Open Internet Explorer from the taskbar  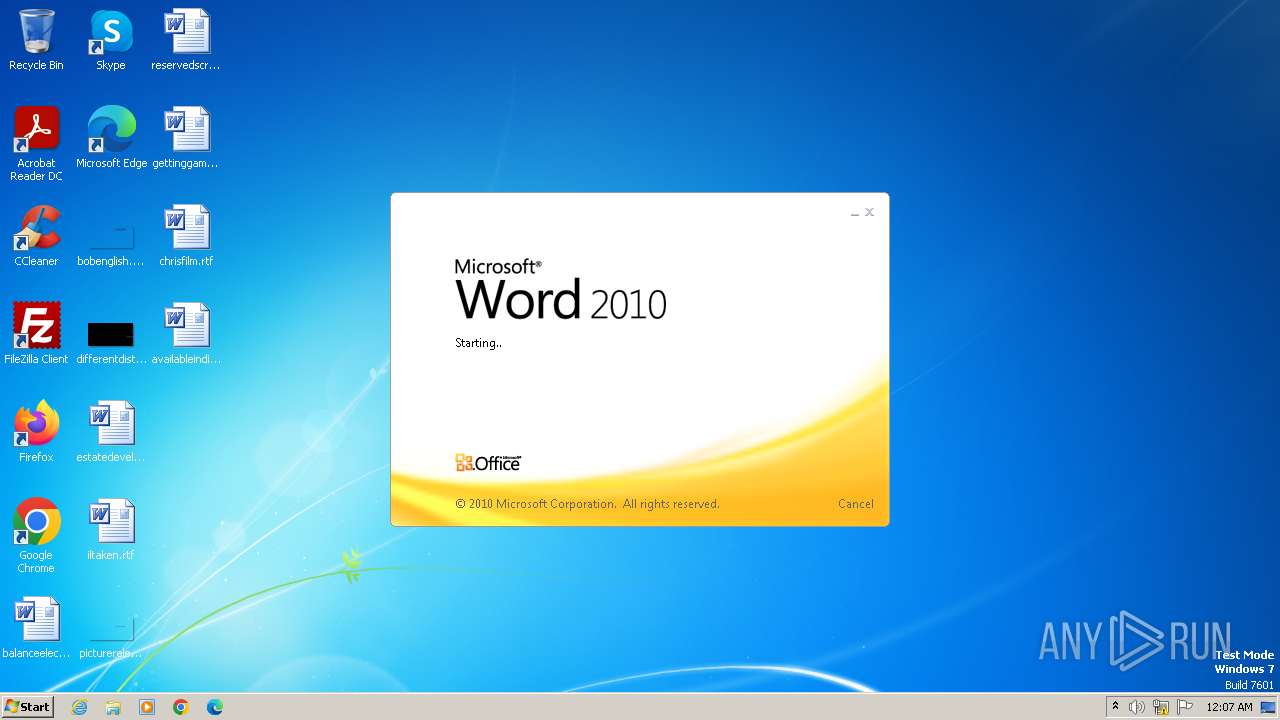tap(79, 707)
